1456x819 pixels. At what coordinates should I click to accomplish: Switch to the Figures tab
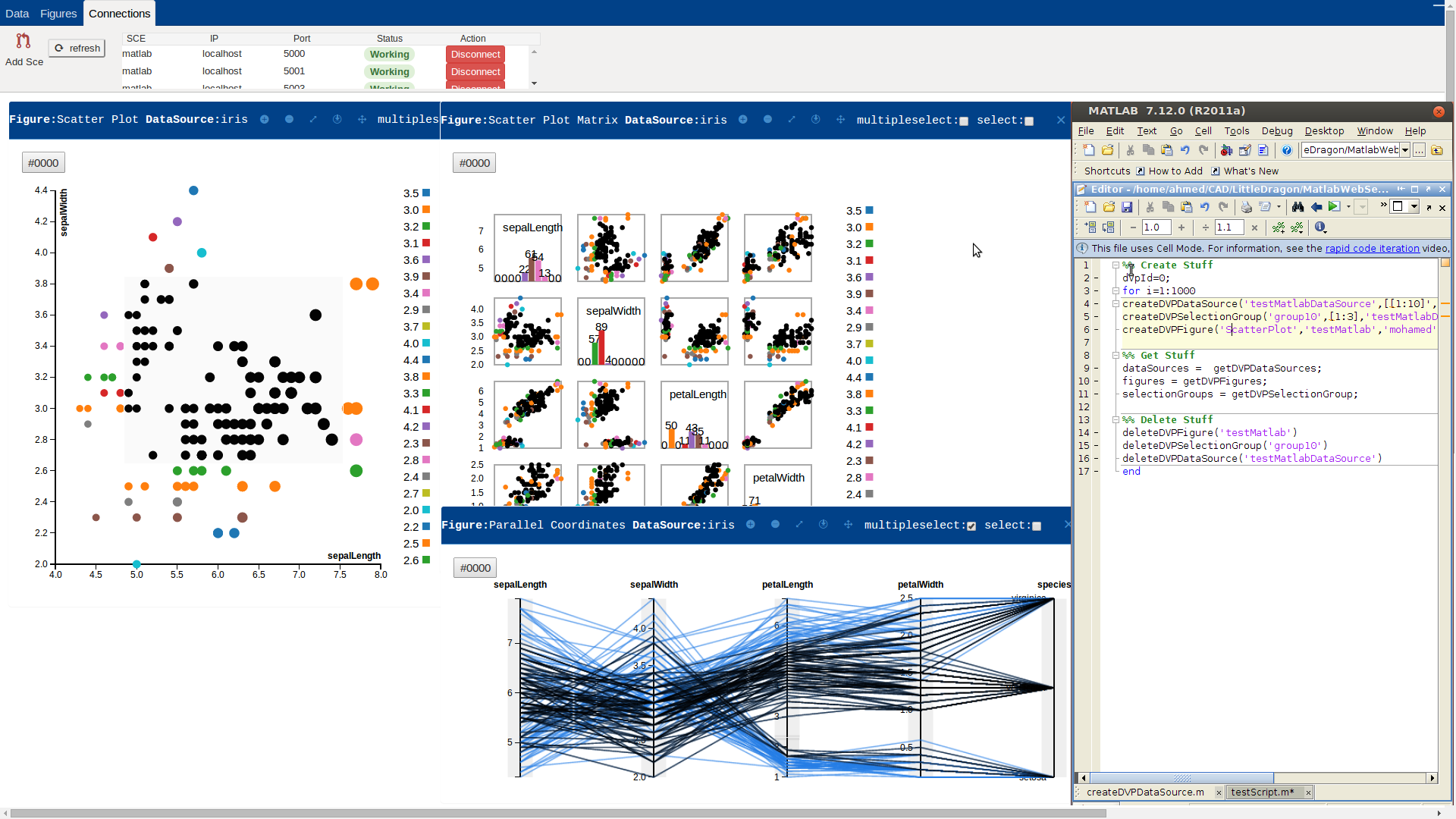tap(58, 14)
